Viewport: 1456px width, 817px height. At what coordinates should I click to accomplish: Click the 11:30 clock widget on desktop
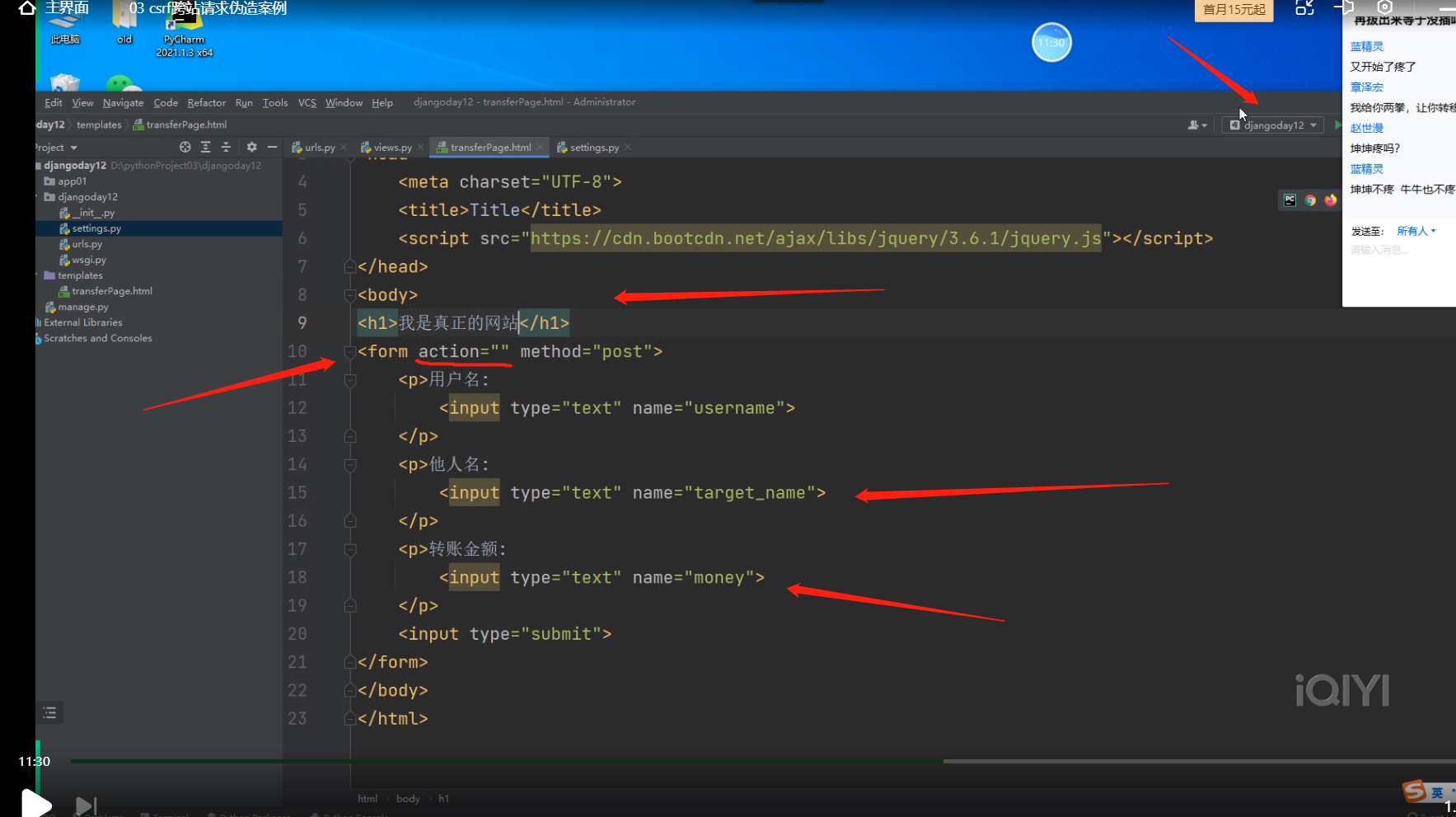(x=1051, y=42)
